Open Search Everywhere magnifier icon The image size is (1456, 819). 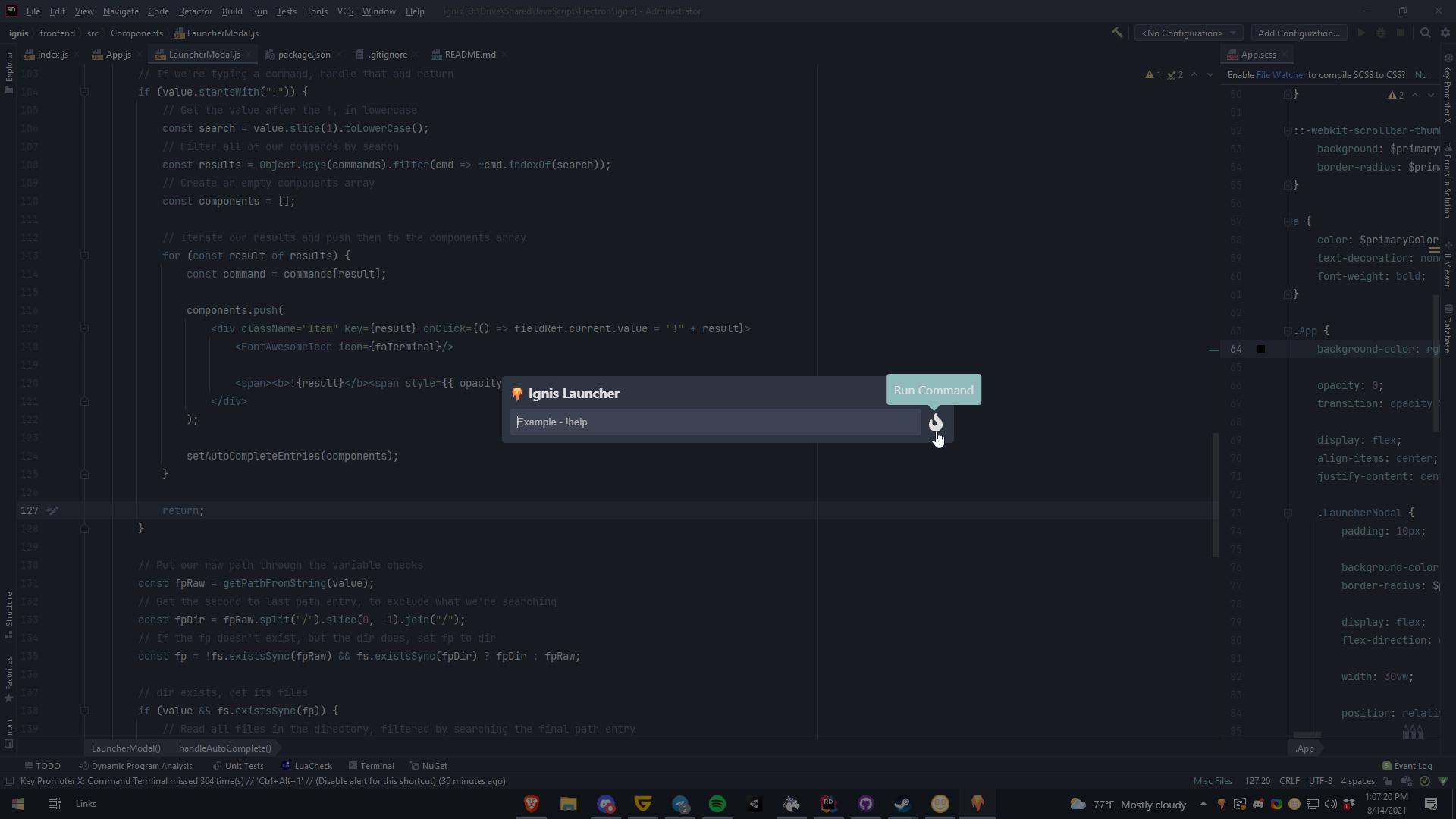point(1425,33)
